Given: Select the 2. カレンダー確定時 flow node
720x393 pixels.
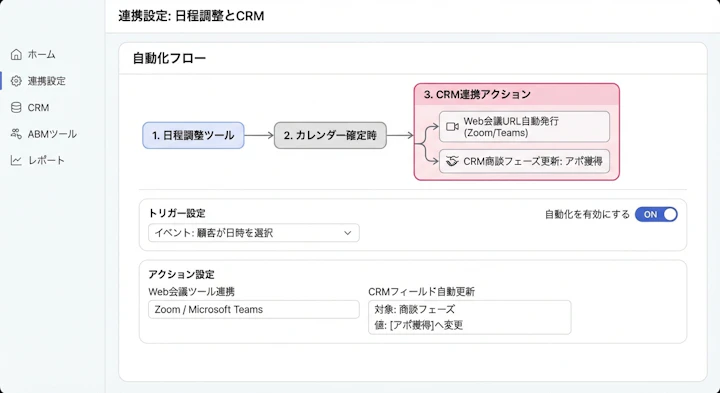Looking at the screenshot, I should 330,135.
